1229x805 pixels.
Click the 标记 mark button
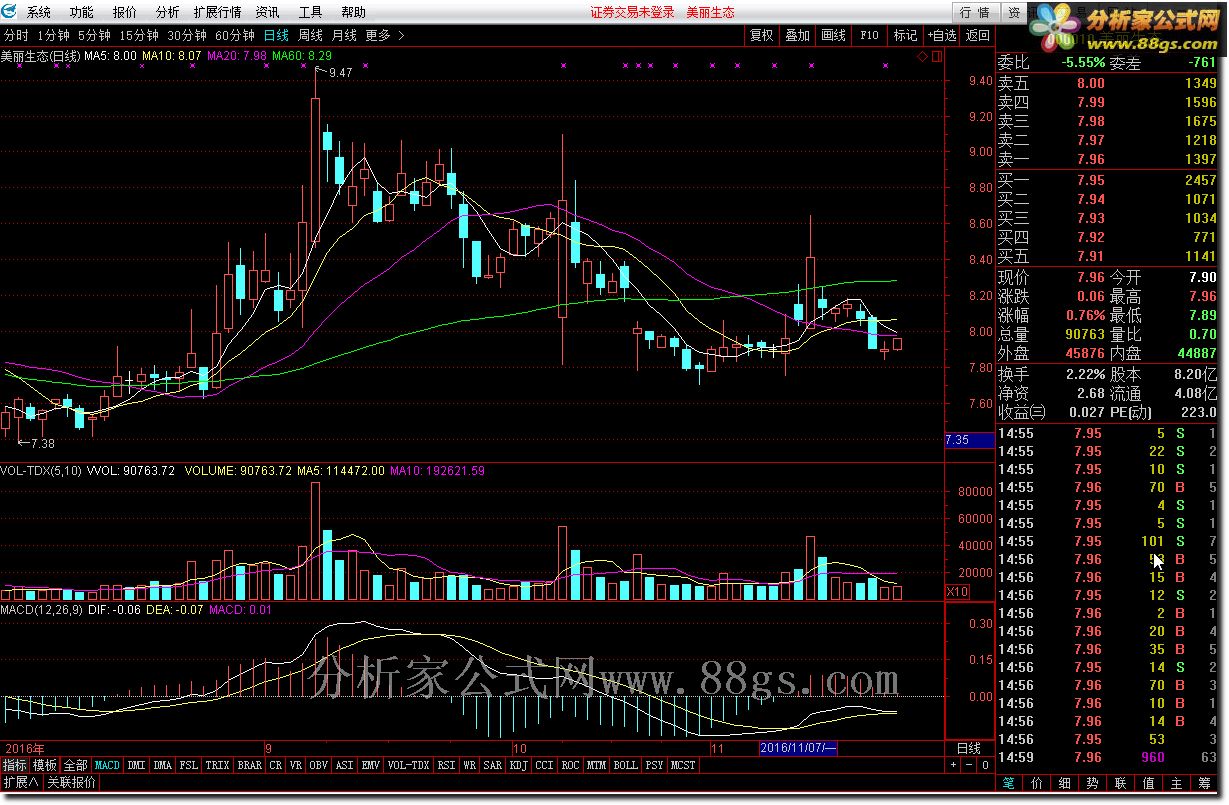click(905, 35)
